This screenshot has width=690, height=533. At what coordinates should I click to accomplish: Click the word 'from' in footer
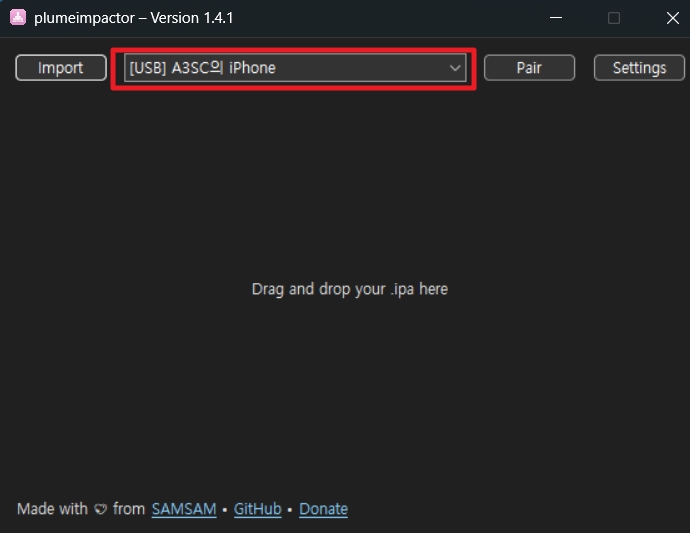129,509
